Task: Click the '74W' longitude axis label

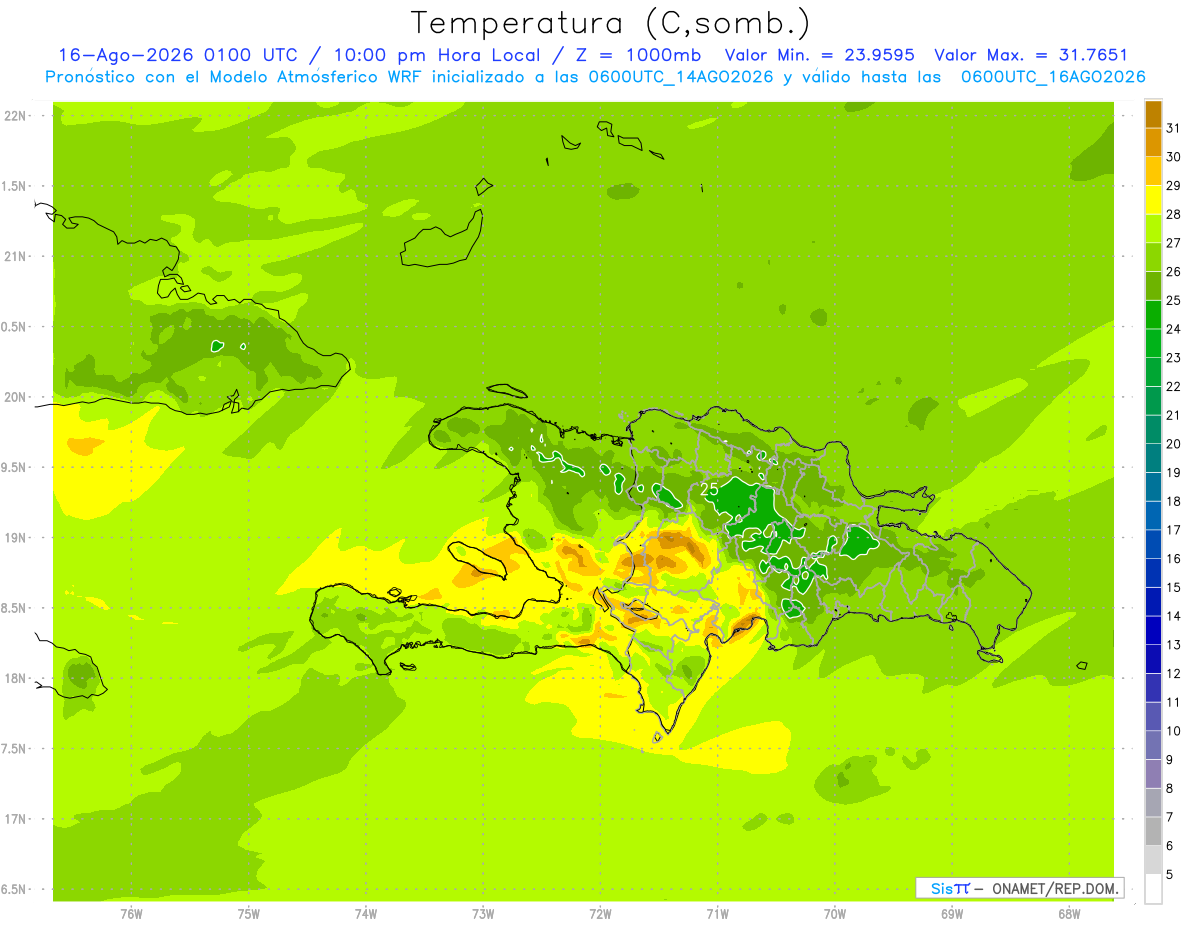Action: 365,914
